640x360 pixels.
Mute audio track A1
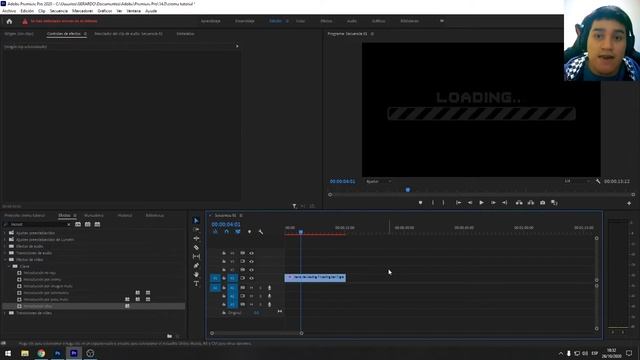[x=251, y=288]
